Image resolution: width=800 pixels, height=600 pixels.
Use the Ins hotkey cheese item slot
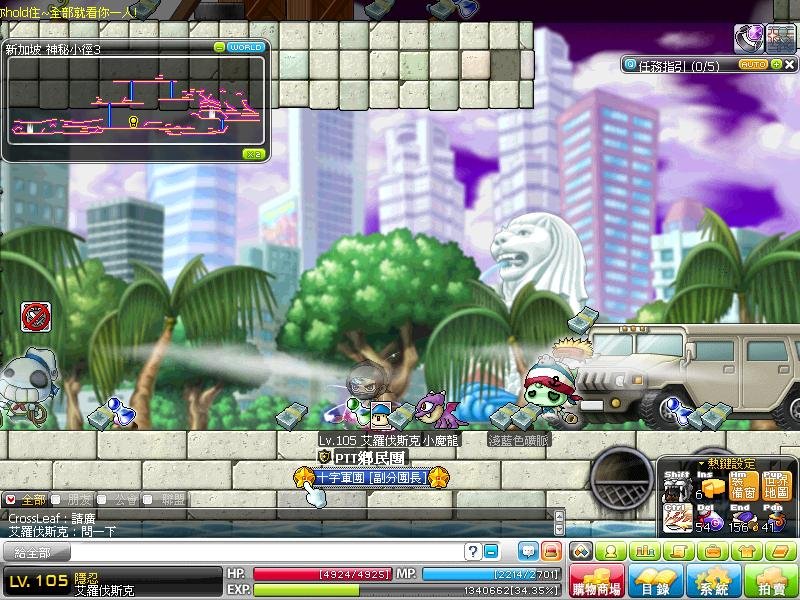[710, 487]
